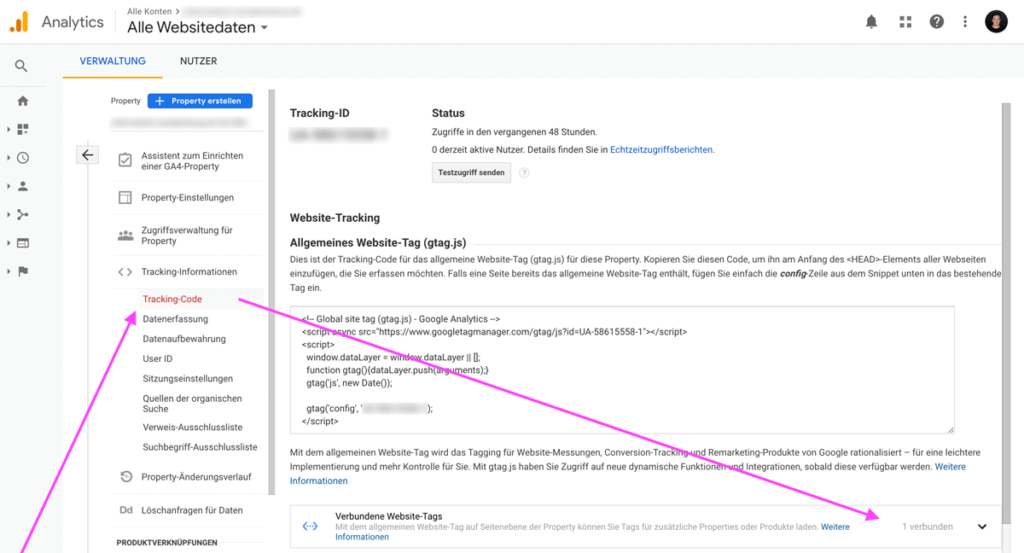Screen dimensions: 1024x553
Task: Open the Home icon in left sidebar
Action: (22, 101)
